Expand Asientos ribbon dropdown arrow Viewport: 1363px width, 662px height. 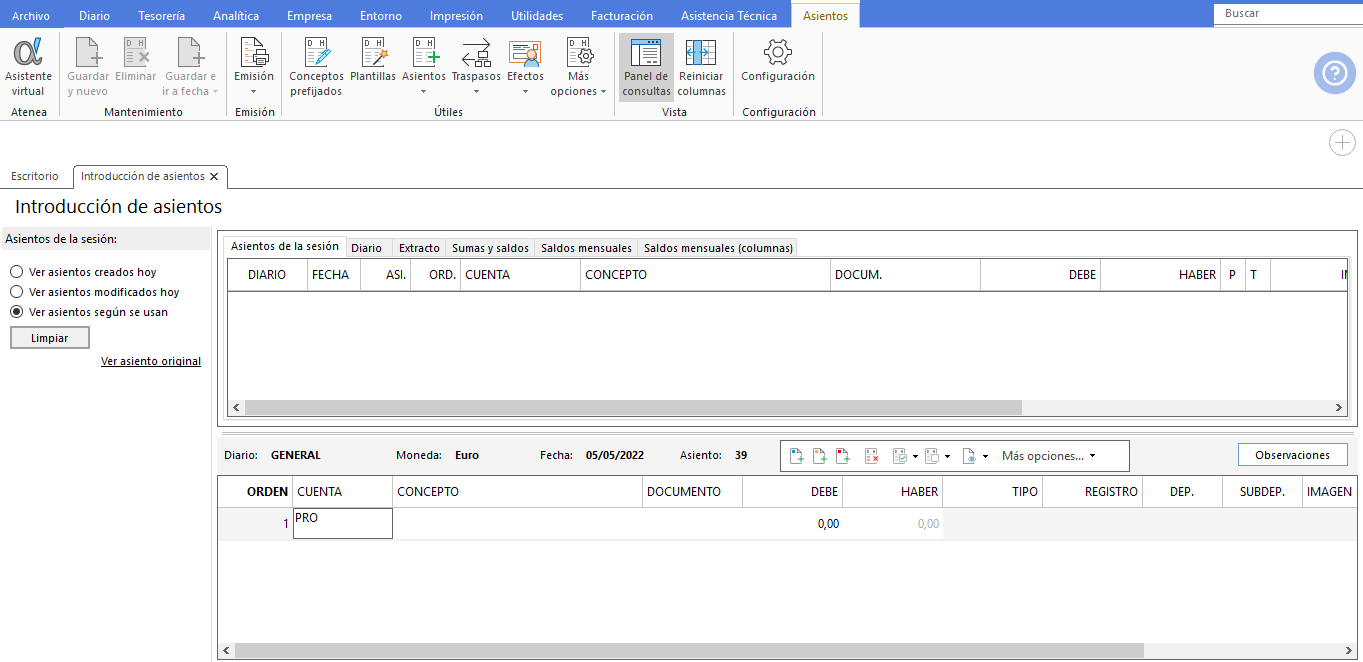click(424, 91)
